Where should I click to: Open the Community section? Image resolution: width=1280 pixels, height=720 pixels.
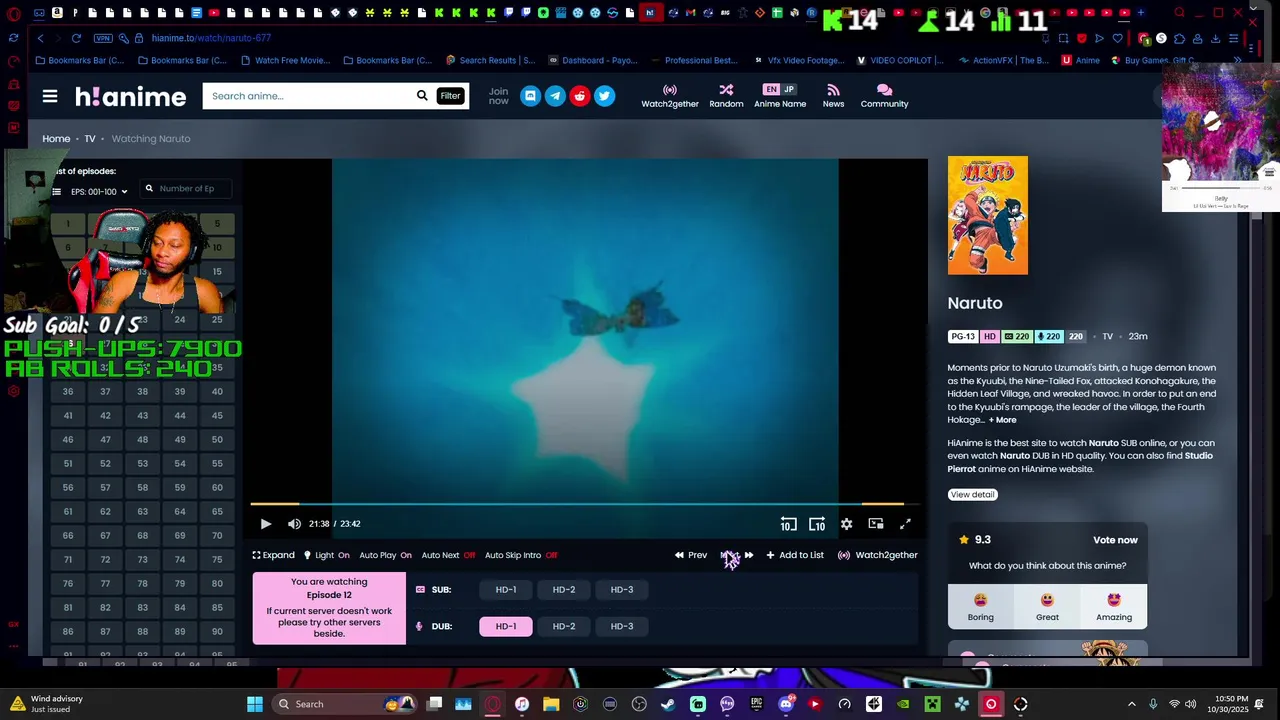pyautogui.click(x=884, y=96)
